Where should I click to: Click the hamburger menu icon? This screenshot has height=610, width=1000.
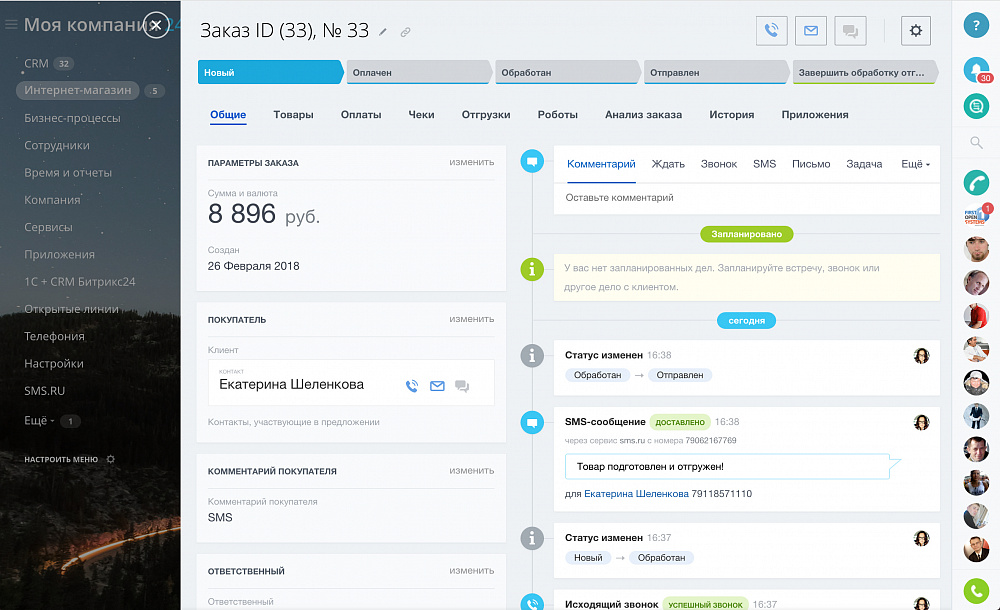tap(11, 24)
